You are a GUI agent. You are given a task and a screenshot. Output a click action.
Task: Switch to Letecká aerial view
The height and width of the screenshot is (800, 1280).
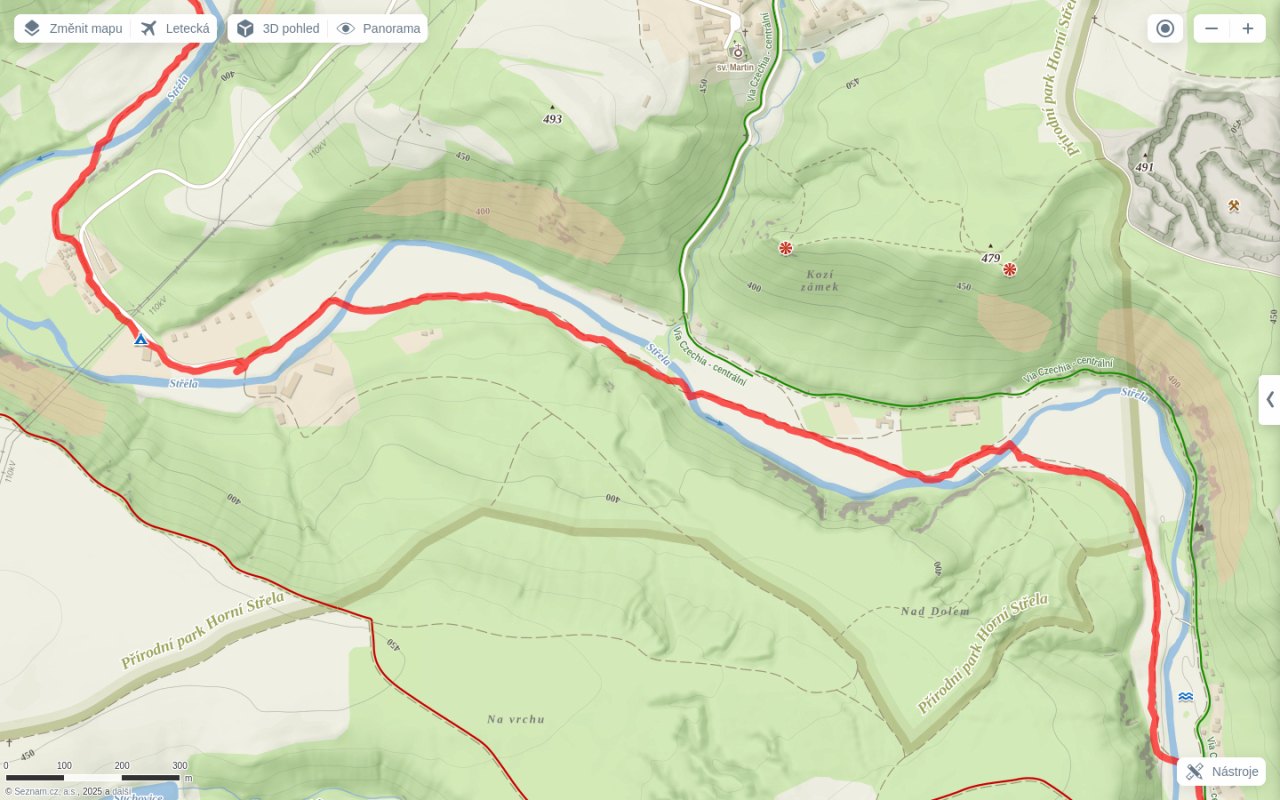point(174,28)
